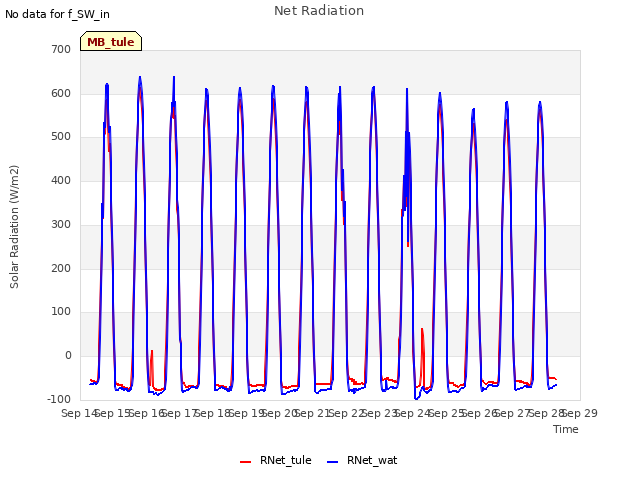
Task: Click the 100 y-axis tick label
Action: [61, 312]
